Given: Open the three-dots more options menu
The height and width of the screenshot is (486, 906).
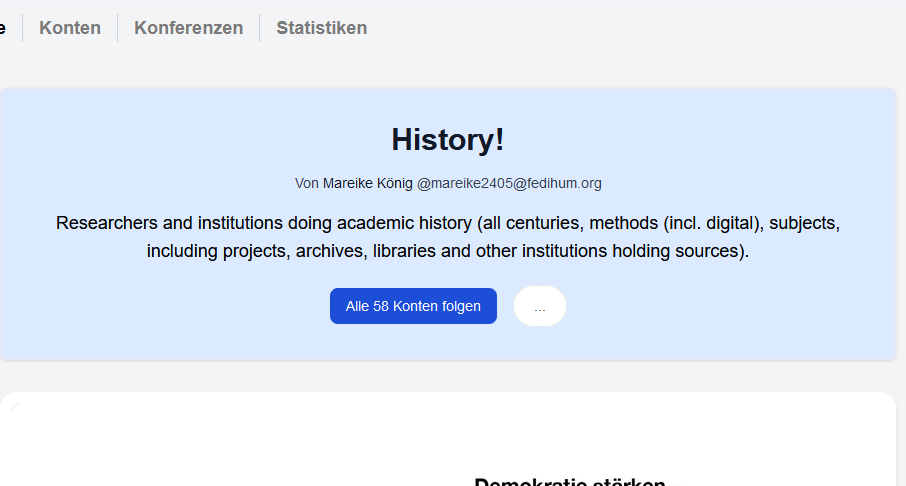Looking at the screenshot, I should 540,306.
